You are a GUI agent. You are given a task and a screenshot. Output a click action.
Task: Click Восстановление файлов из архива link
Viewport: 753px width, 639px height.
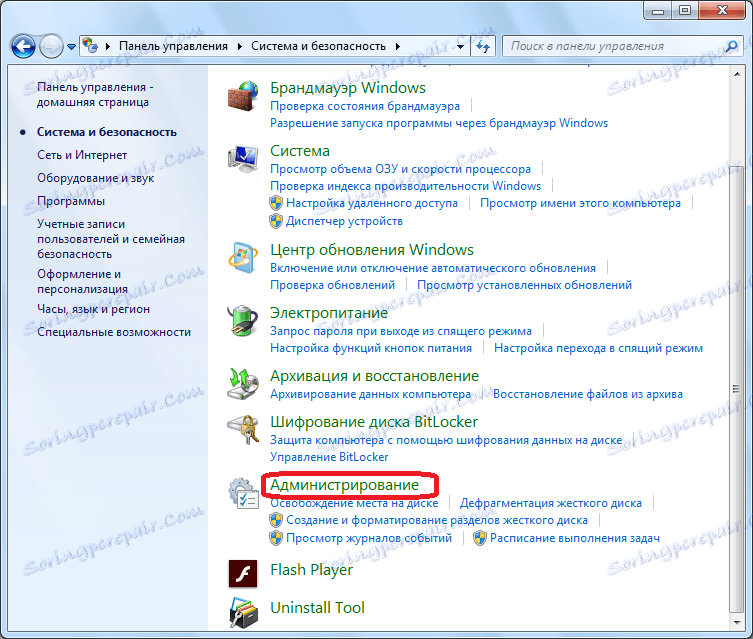tap(588, 395)
